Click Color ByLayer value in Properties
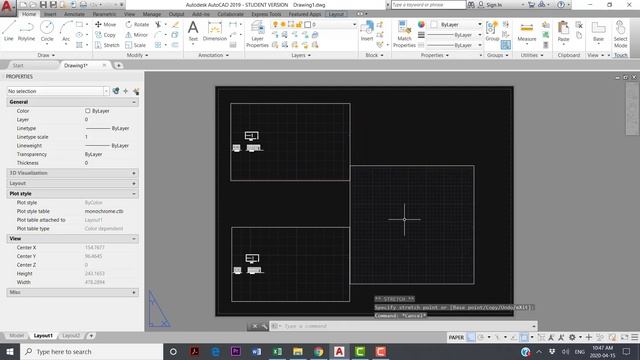The height and width of the screenshot is (360, 640). [98, 111]
